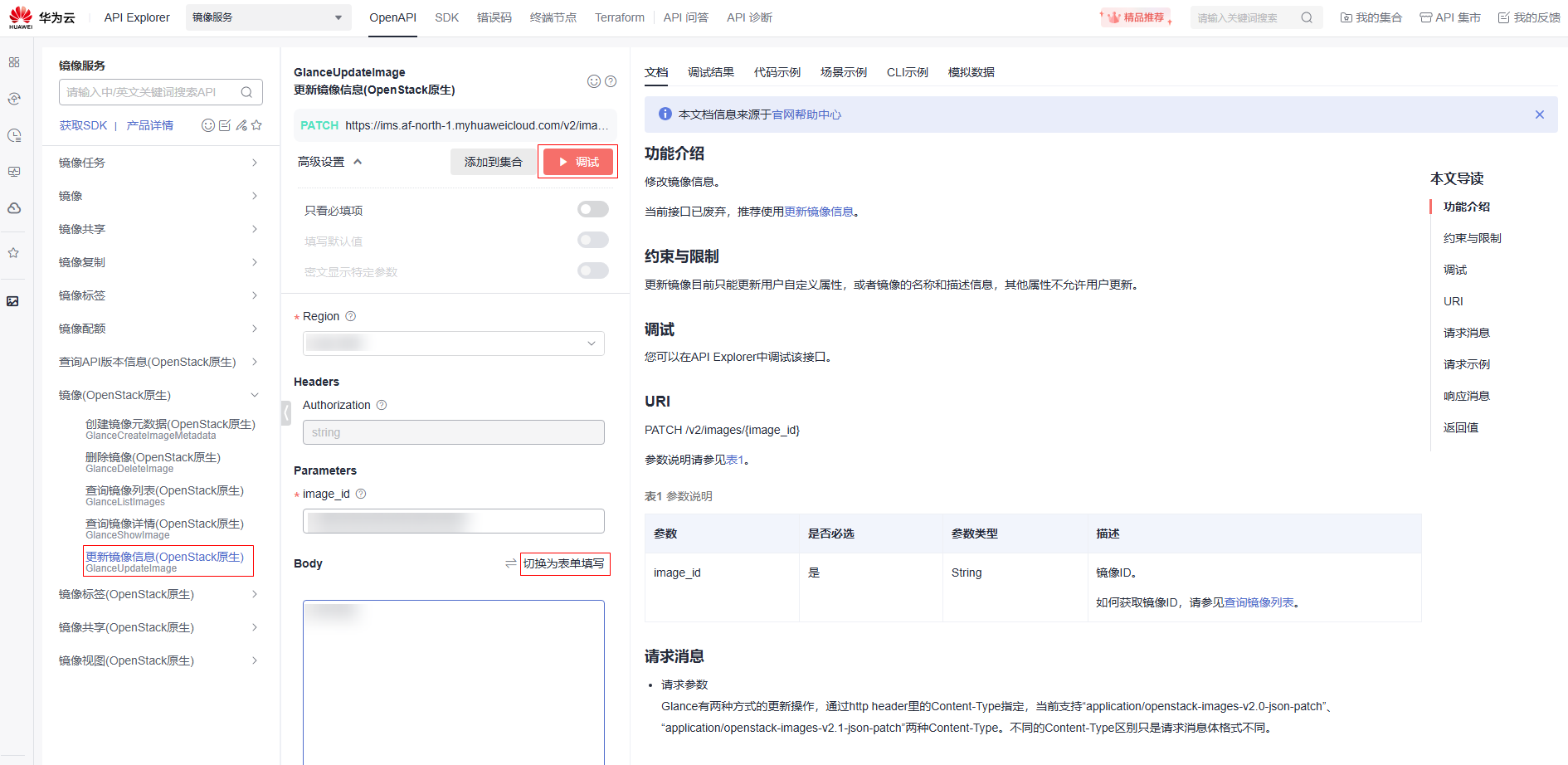
Task: Click the red 调试 debug button
Action: tap(578, 162)
